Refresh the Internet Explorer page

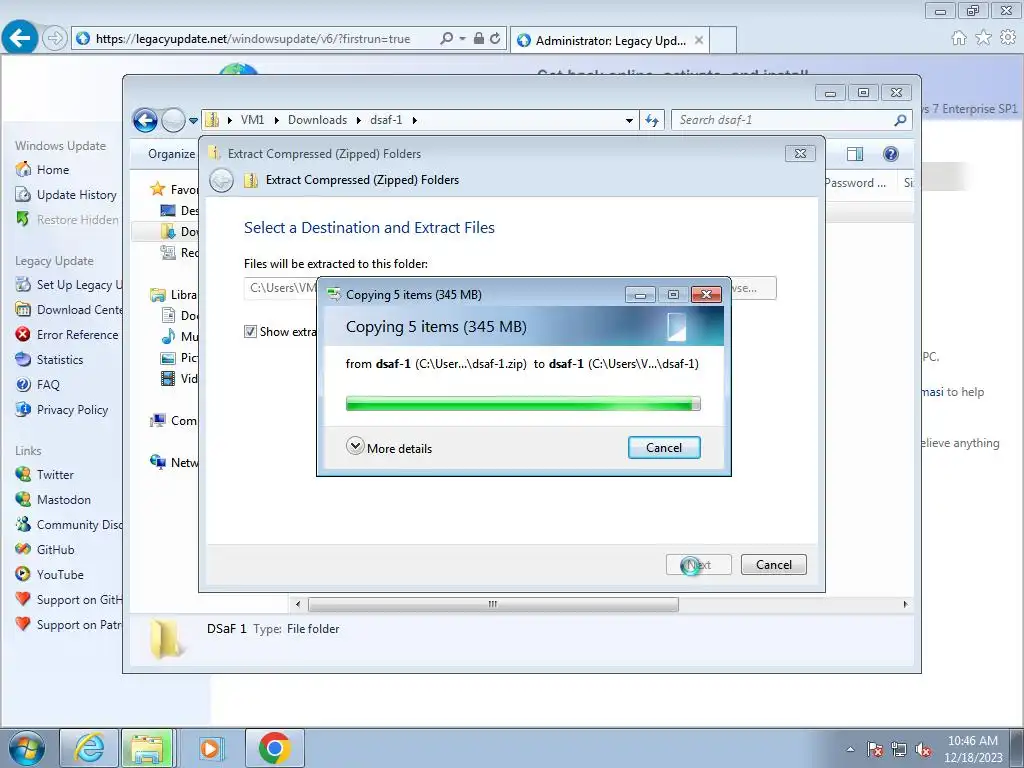pos(495,39)
